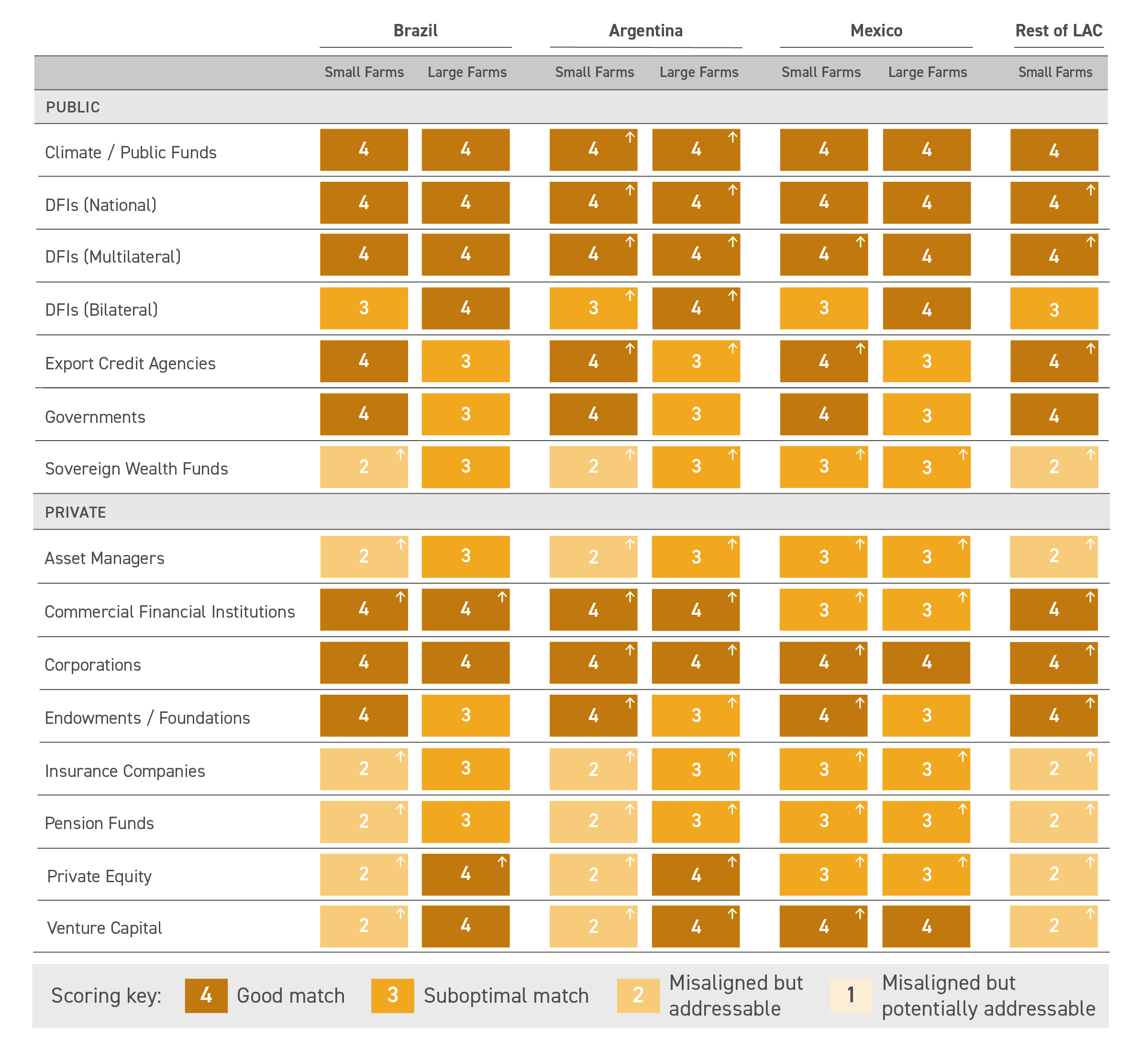Image resolution: width=1141 pixels, height=1064 pixels.
Task: Click the PRIVATE section header row
Action: click(x=75, y=512)
